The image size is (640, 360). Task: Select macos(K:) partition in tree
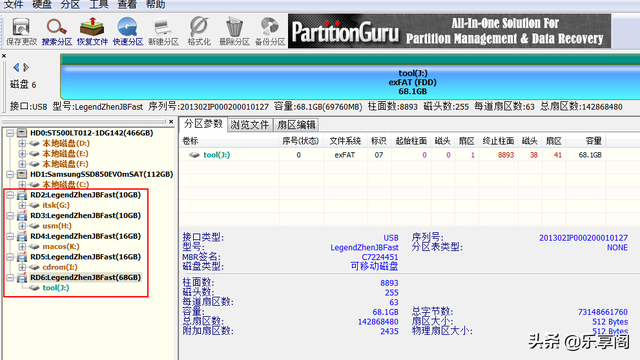(x=61, y=247)
